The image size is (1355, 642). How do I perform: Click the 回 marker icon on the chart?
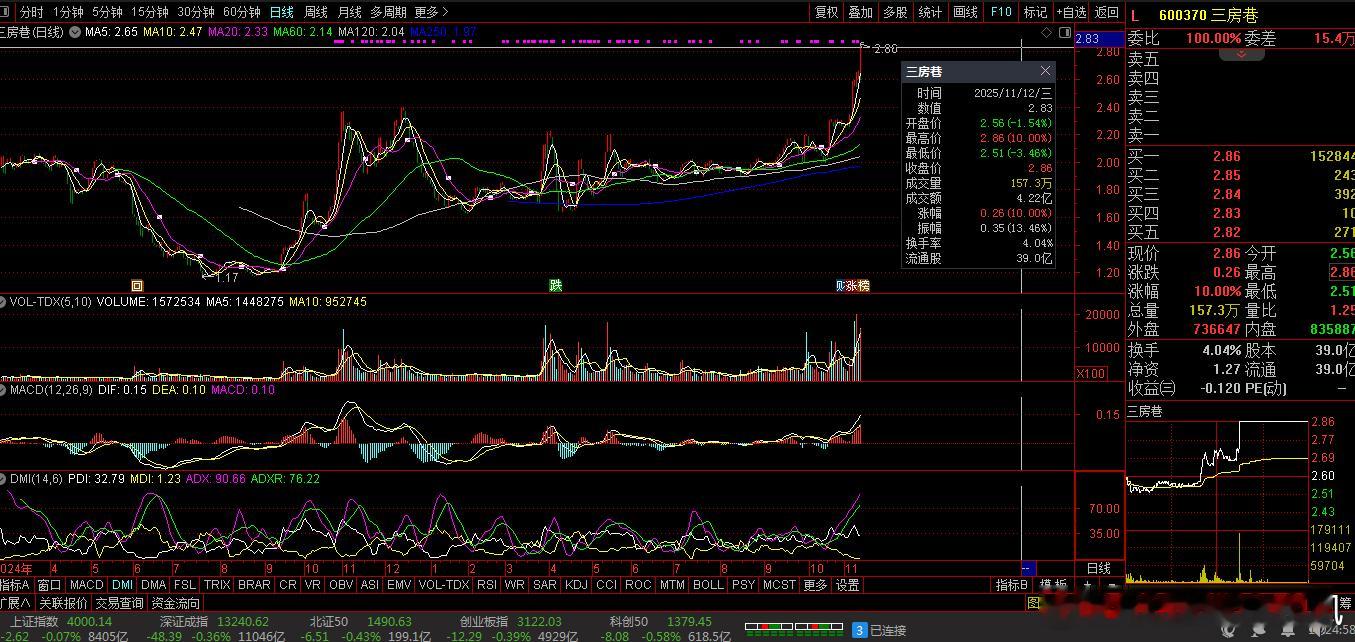(x=137, y=285)
